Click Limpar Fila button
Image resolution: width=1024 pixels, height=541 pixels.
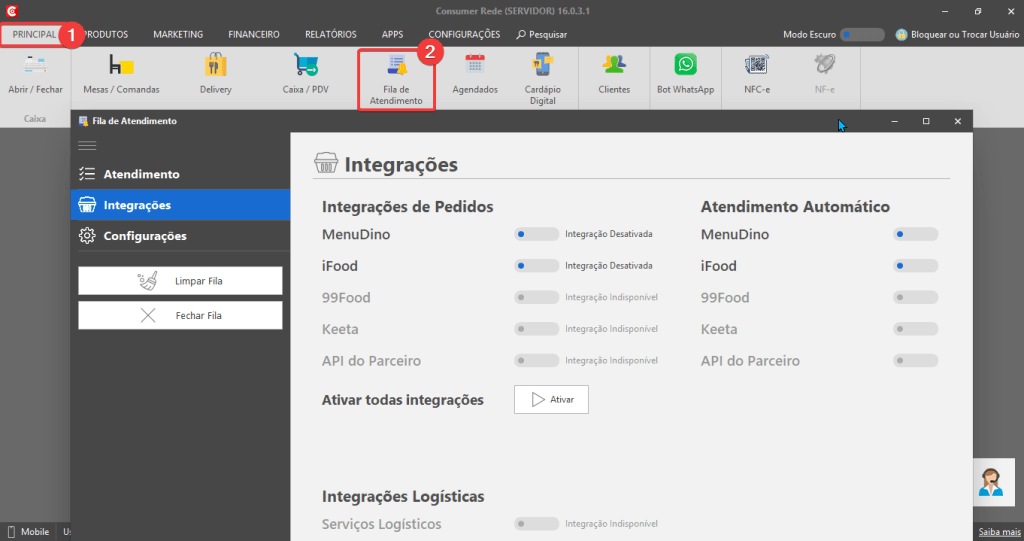point(180,281)
